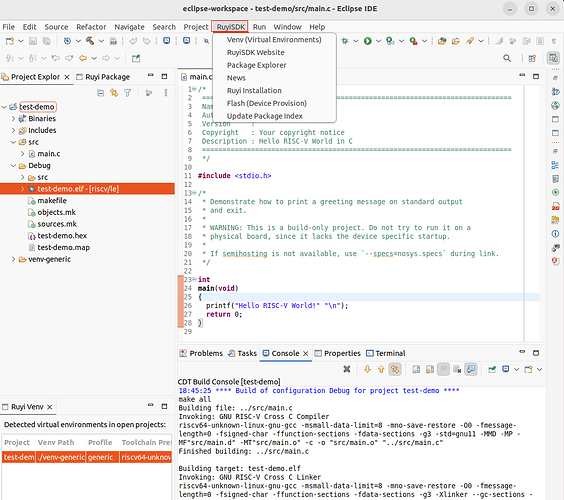Open the Run launch dropdown arrow
The image size is (564, 500).
378,41
